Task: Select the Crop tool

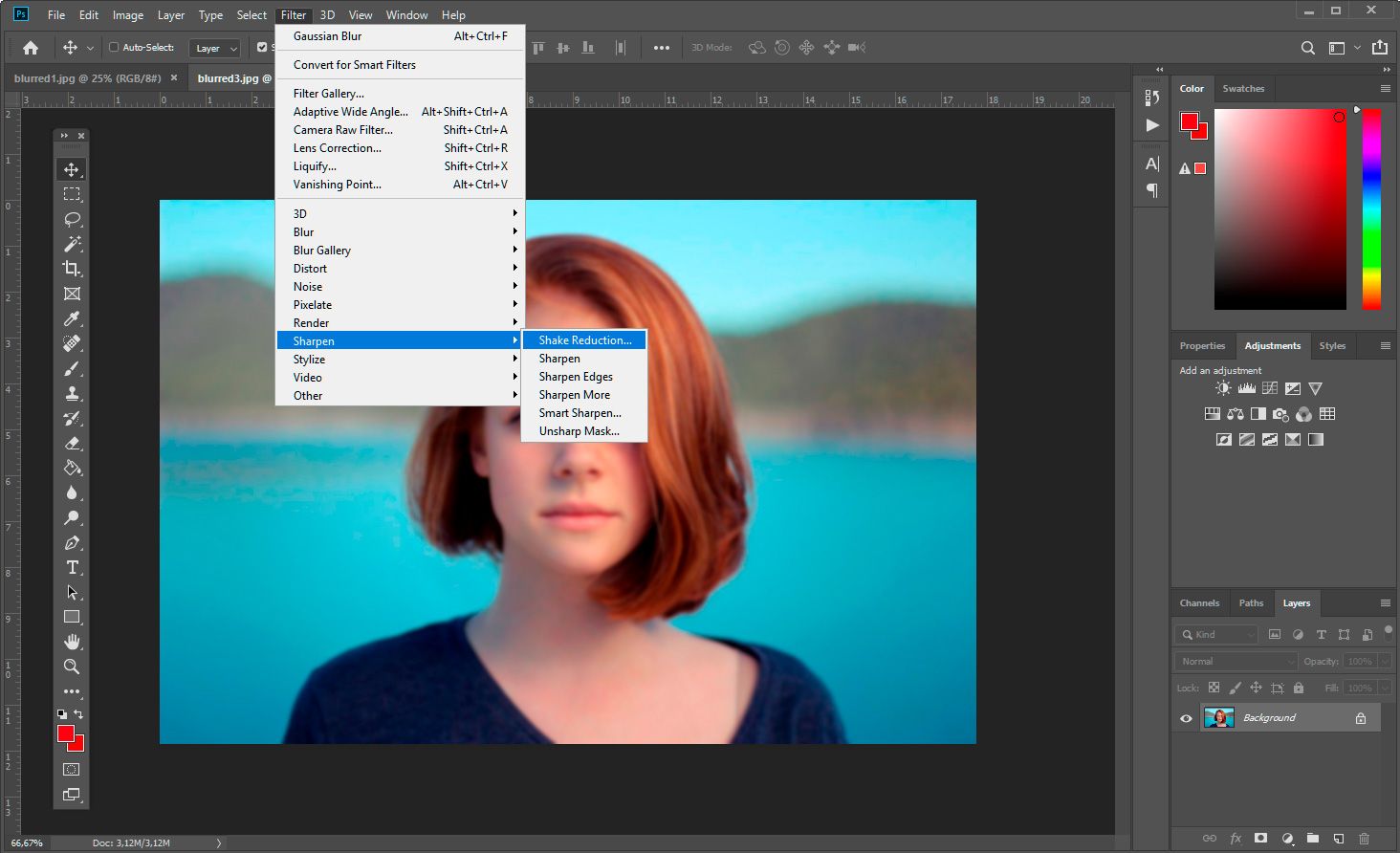Action: click(71, 269)
